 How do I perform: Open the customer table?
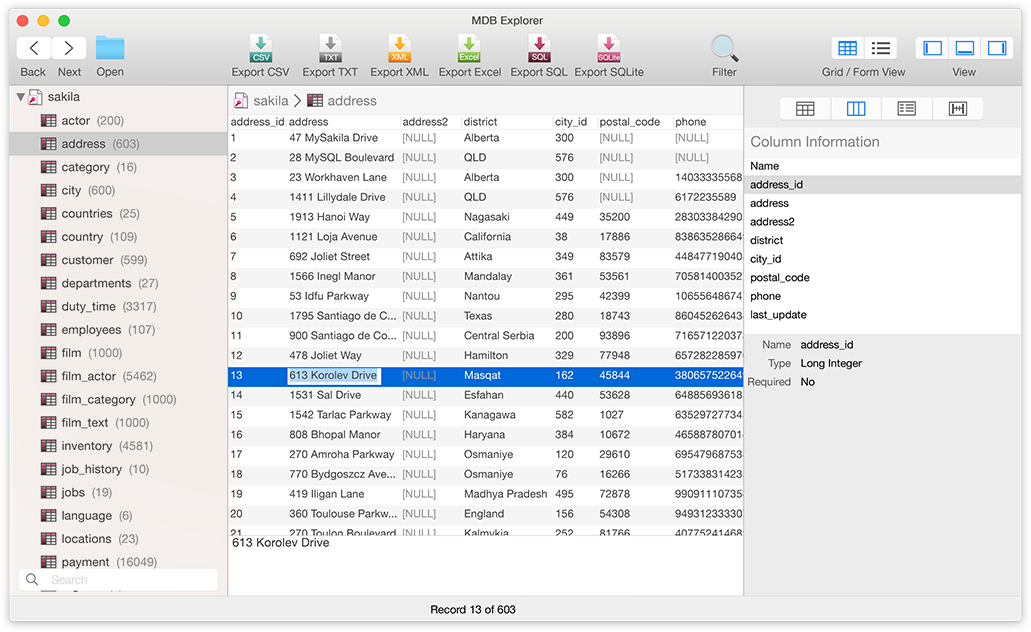118,260
